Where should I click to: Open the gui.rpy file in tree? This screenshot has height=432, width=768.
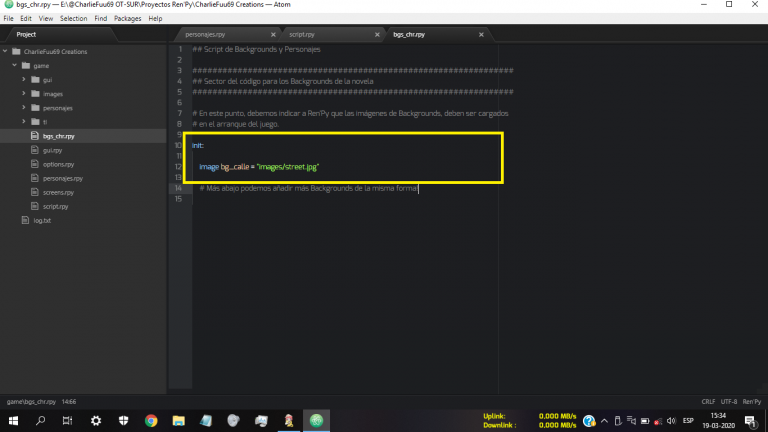click(x=52, y=149)
